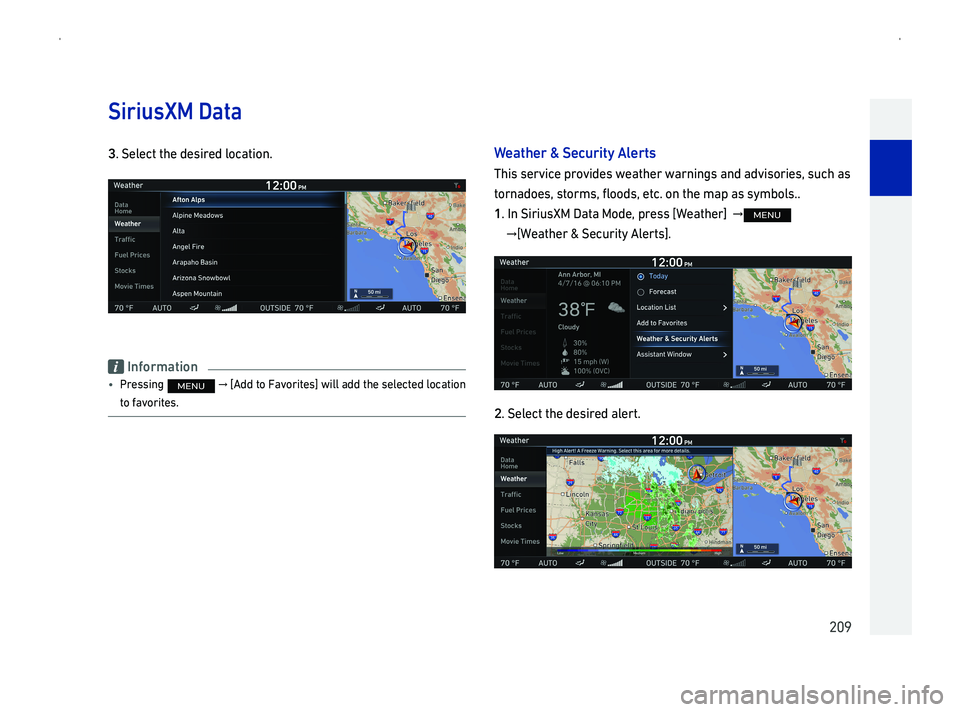Tap right AUTO climate button in freeze alert screen
The image size is (960, 712).
tap(798, 563)
